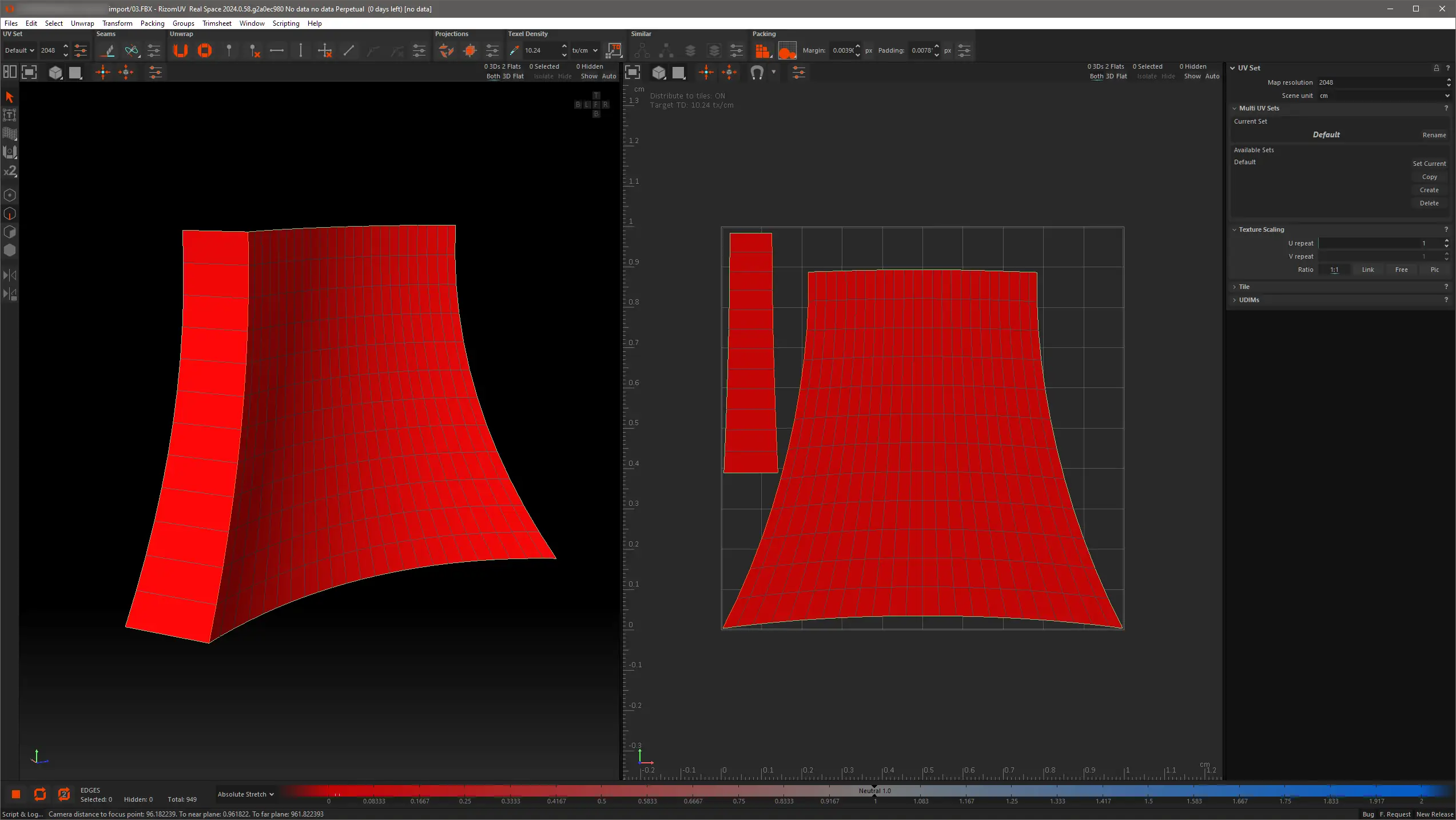This screenshot has width=1456, height=820.
Task: Expand the UDIMs section
Action: coord(1249,300)
